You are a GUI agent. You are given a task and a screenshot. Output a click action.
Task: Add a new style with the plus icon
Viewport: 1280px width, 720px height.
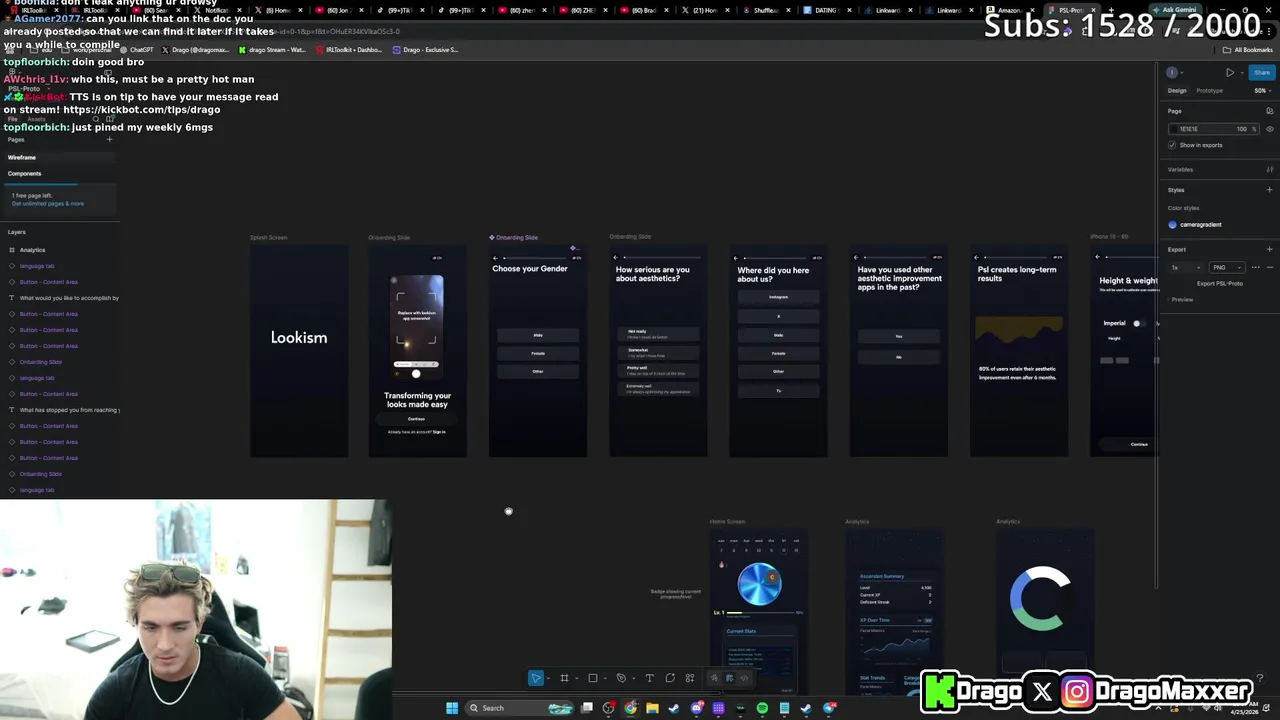pyautogui.click(x=1270, y=189)
